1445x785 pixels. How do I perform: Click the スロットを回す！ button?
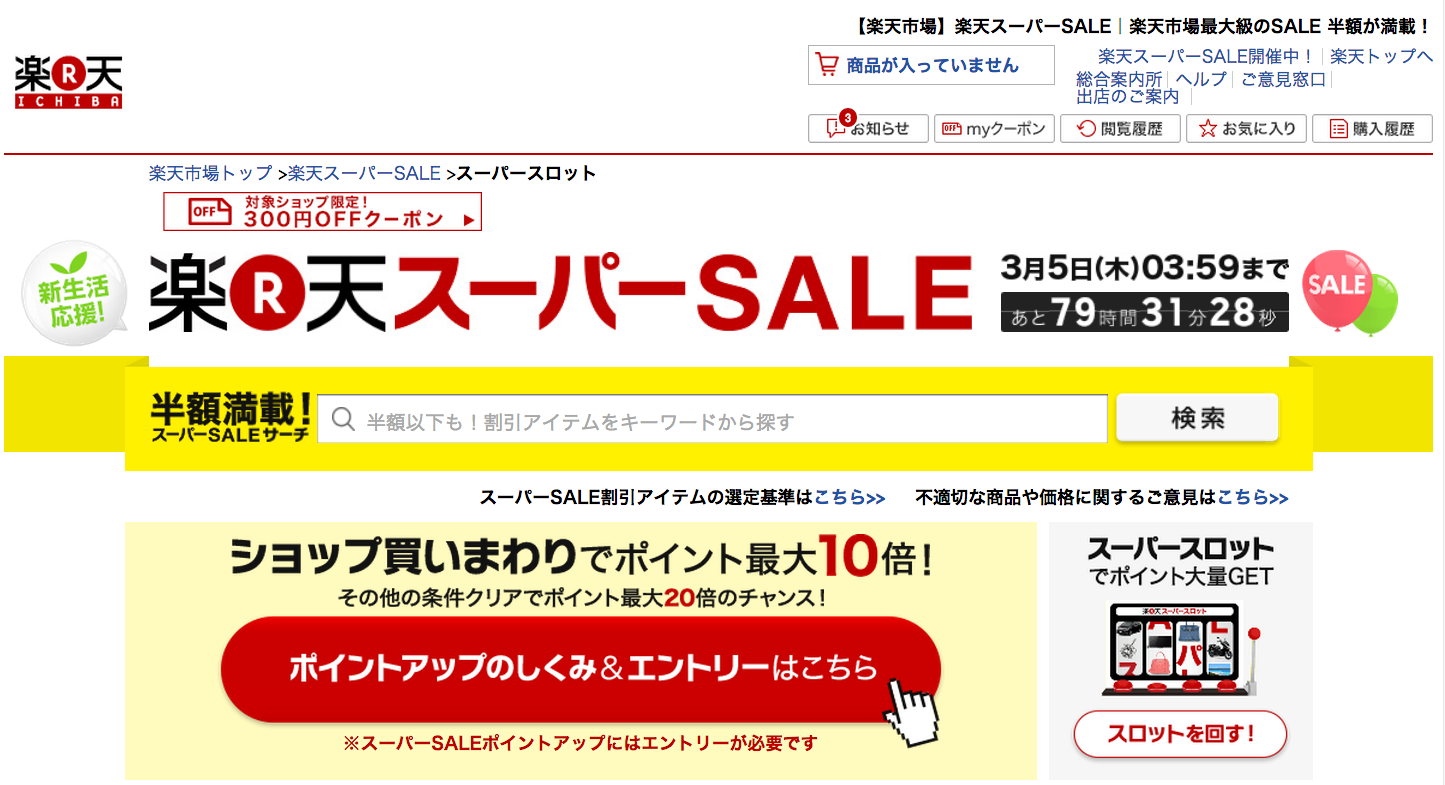(x=1180, y=735)
